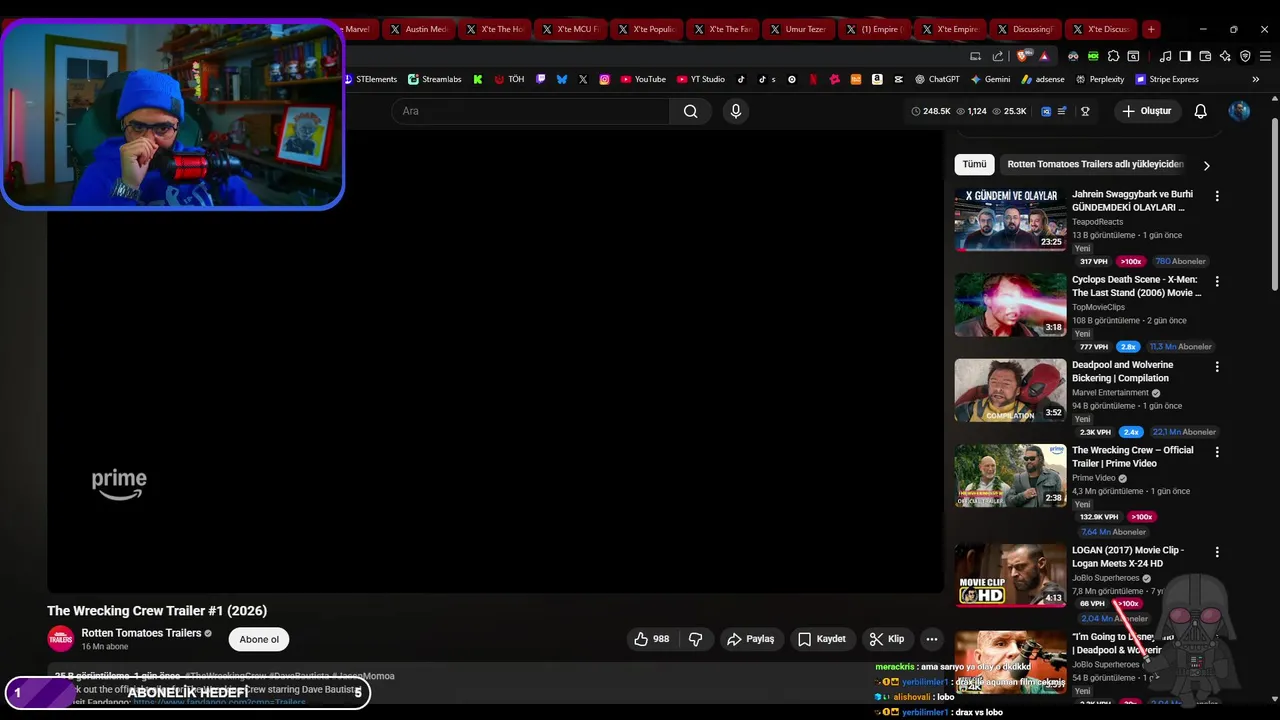Save video using Kaydet button
1280x720 pixels.
[822, 639]
